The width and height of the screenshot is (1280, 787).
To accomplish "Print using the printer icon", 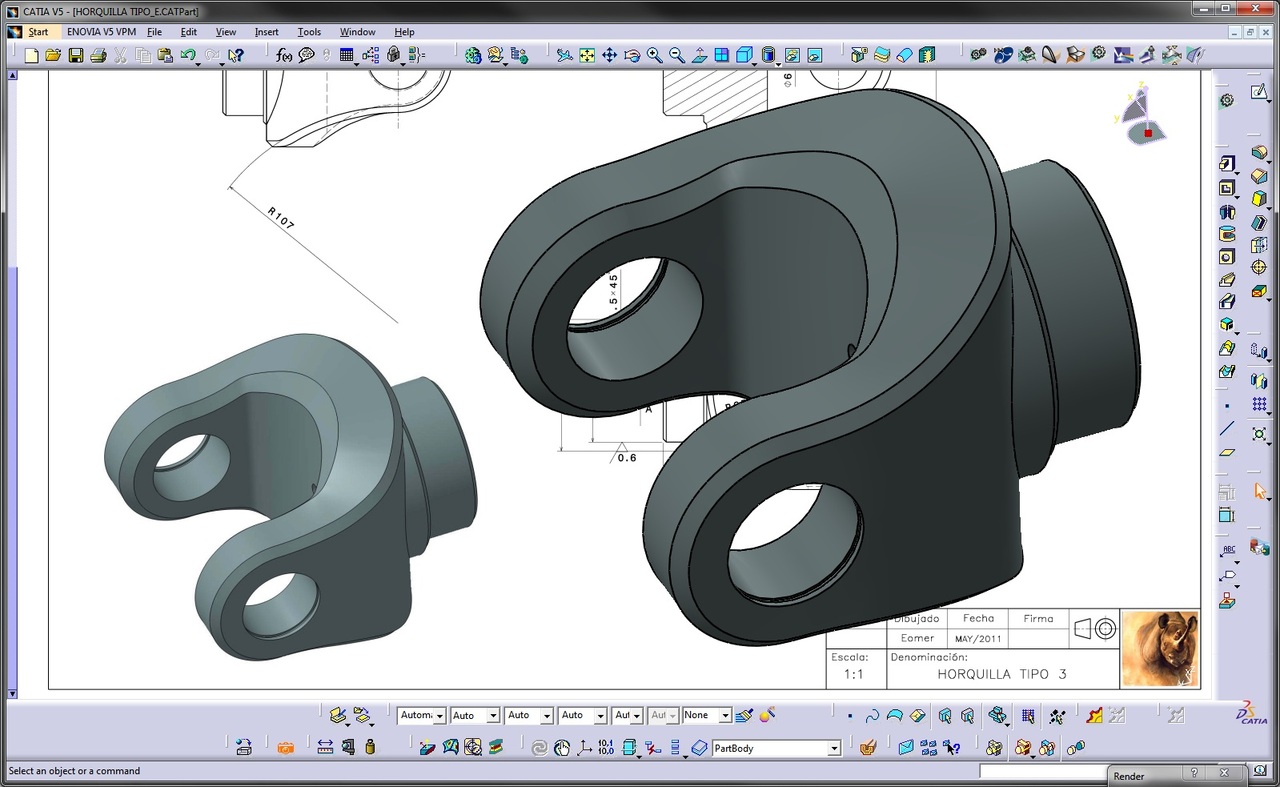I will click(98, 55).
